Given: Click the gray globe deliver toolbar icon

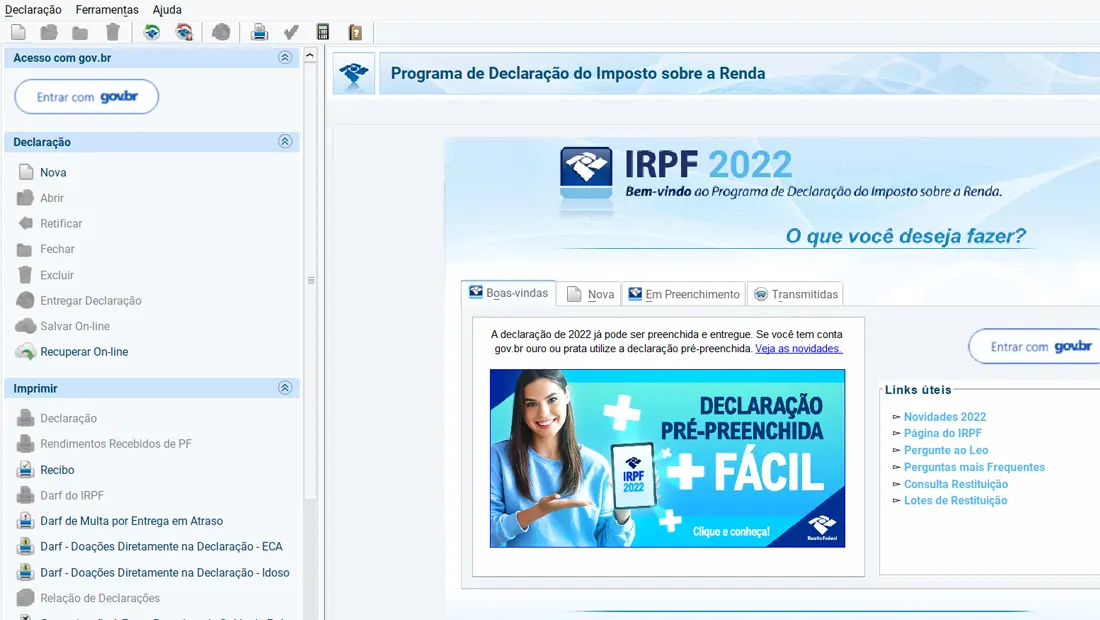Looking at the screenshot, I should [x=221, y=32].
